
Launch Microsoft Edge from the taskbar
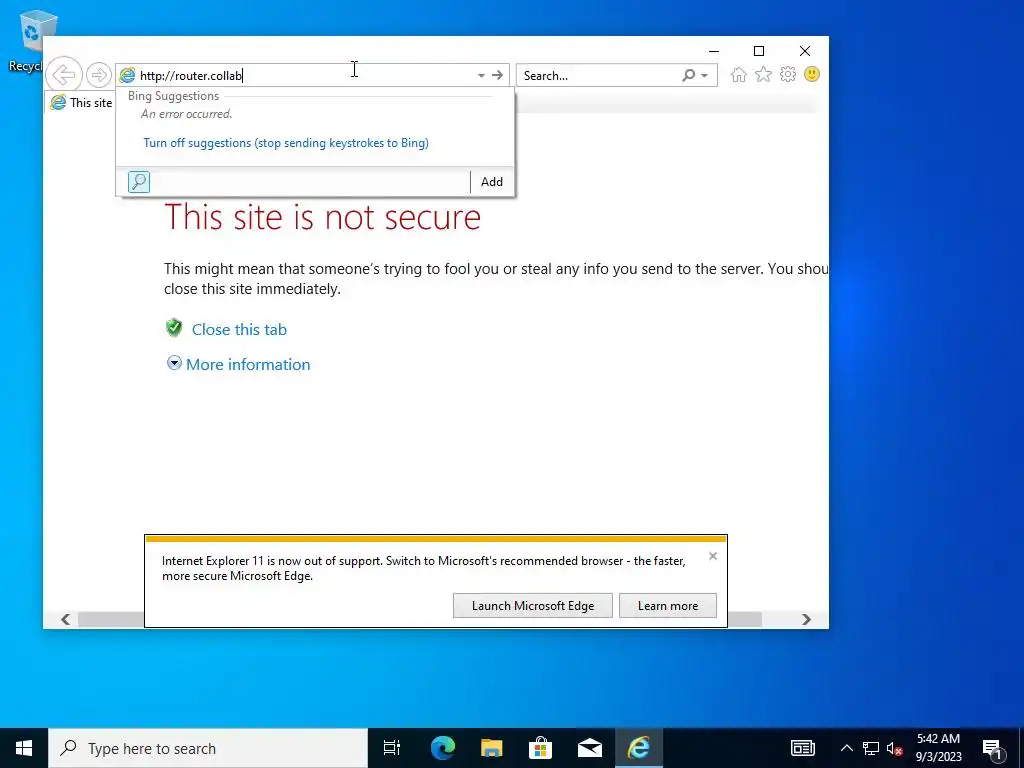pyautogui.click(x=443, y=748)
